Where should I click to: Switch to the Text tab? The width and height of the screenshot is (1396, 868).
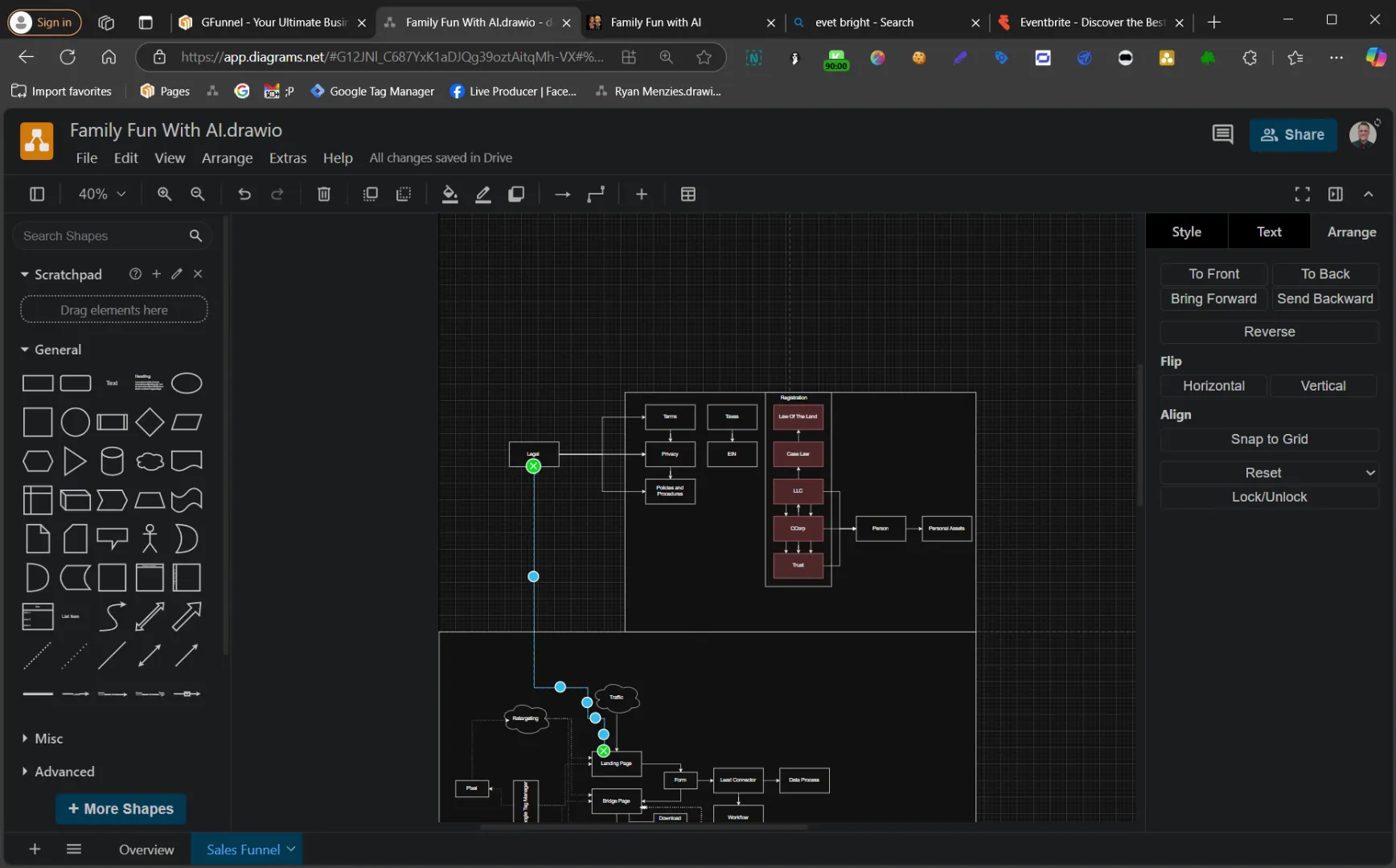1269,231
